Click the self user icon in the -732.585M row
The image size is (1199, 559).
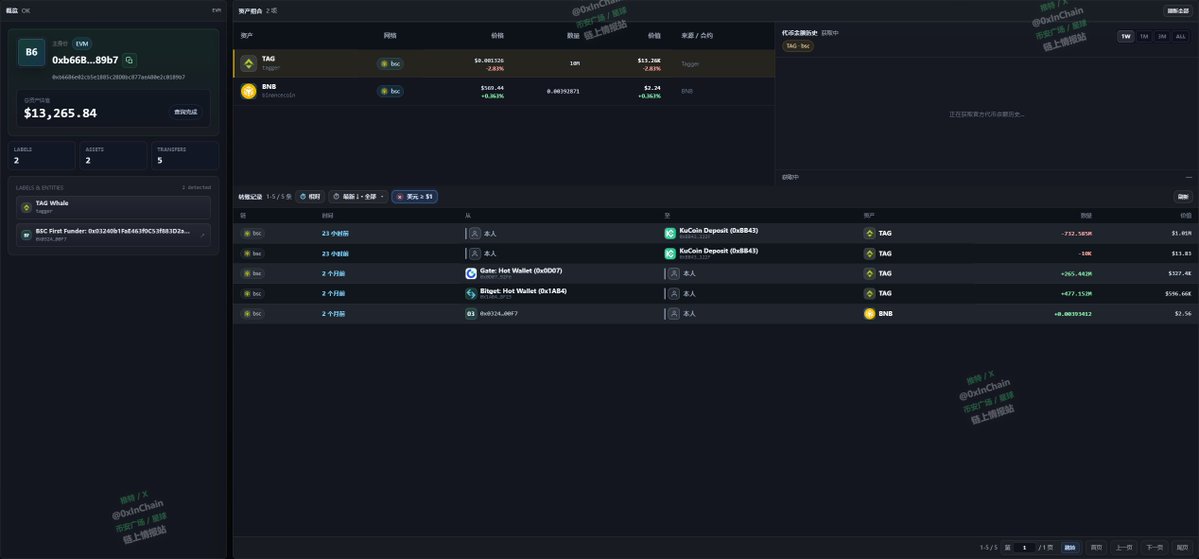point(475,233)
